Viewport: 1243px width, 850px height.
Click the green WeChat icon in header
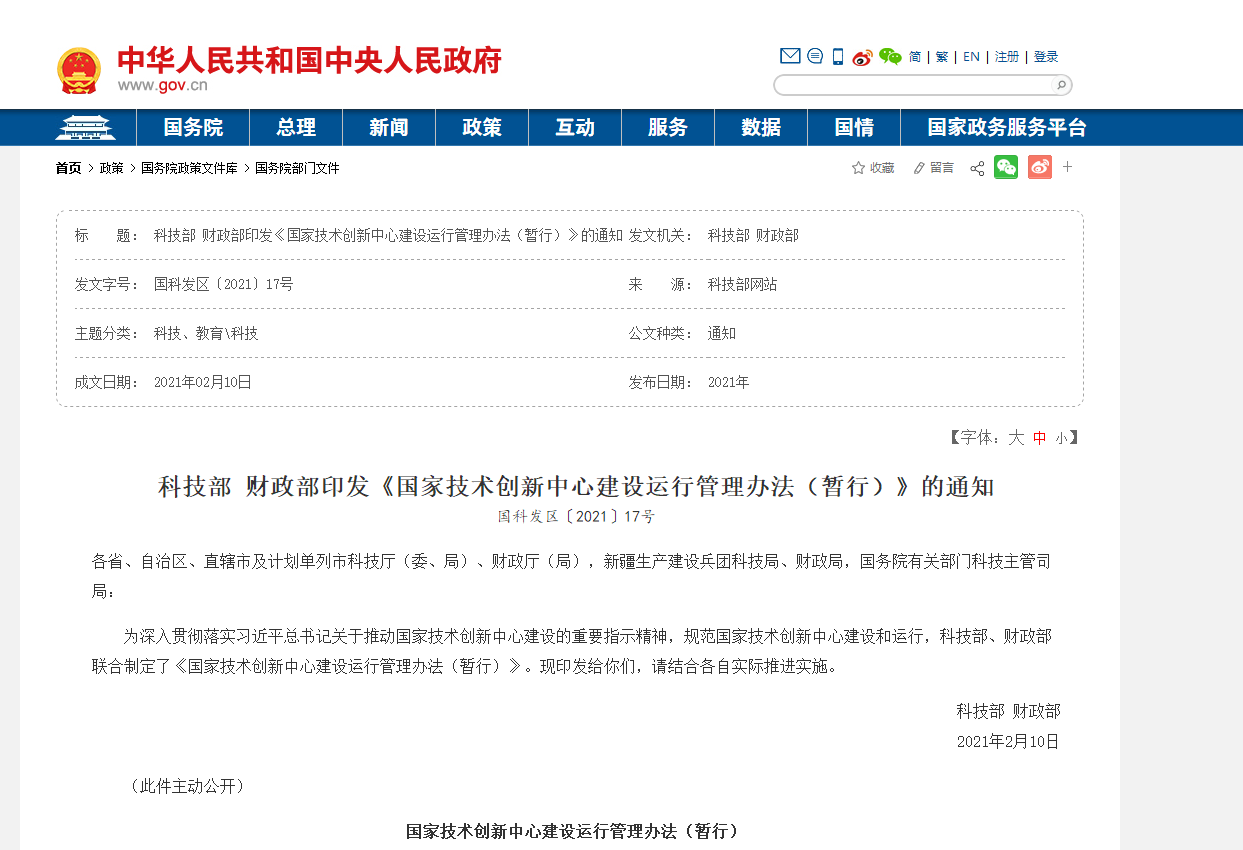[890, 57]
